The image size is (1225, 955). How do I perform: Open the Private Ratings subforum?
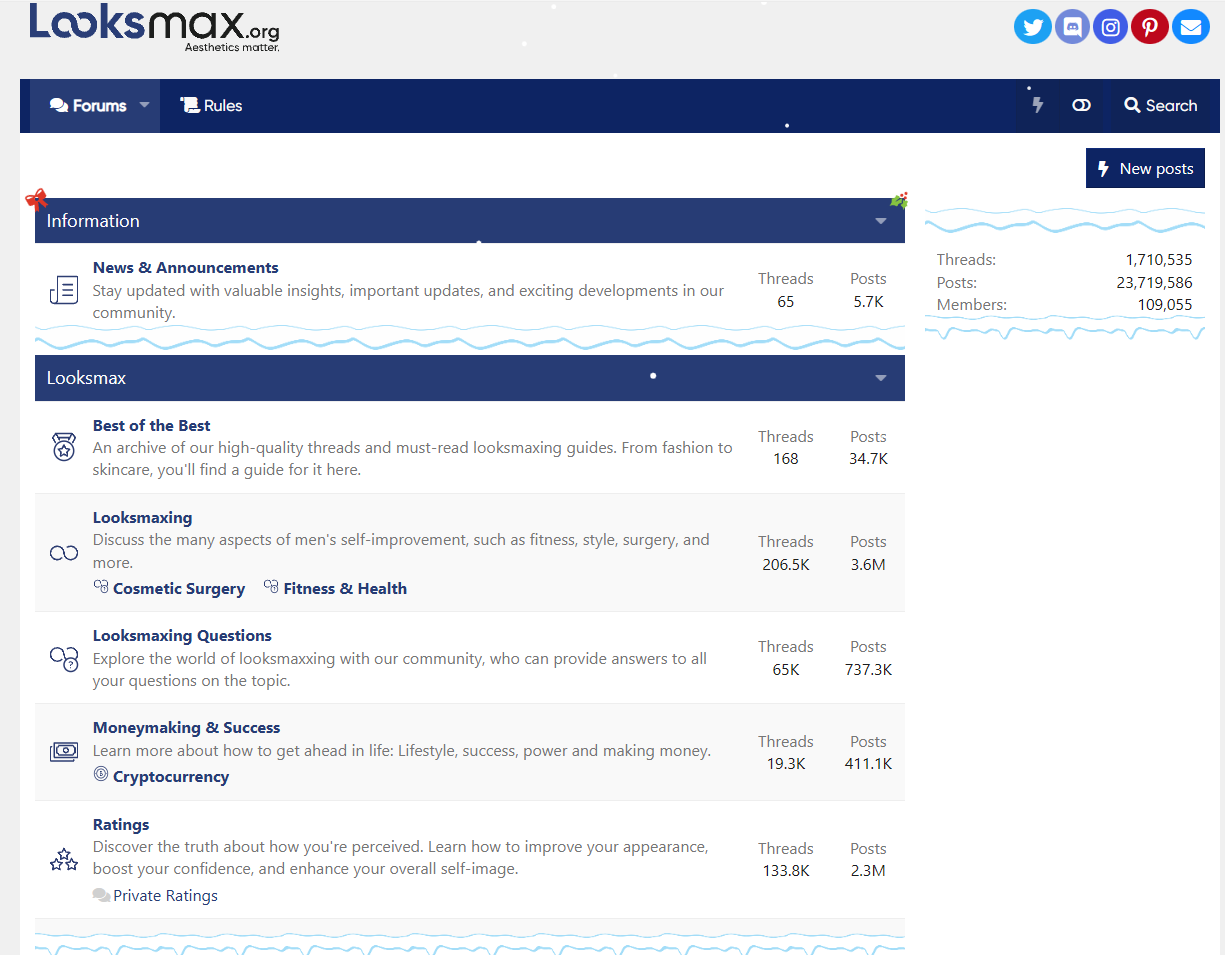pos(165,895)
